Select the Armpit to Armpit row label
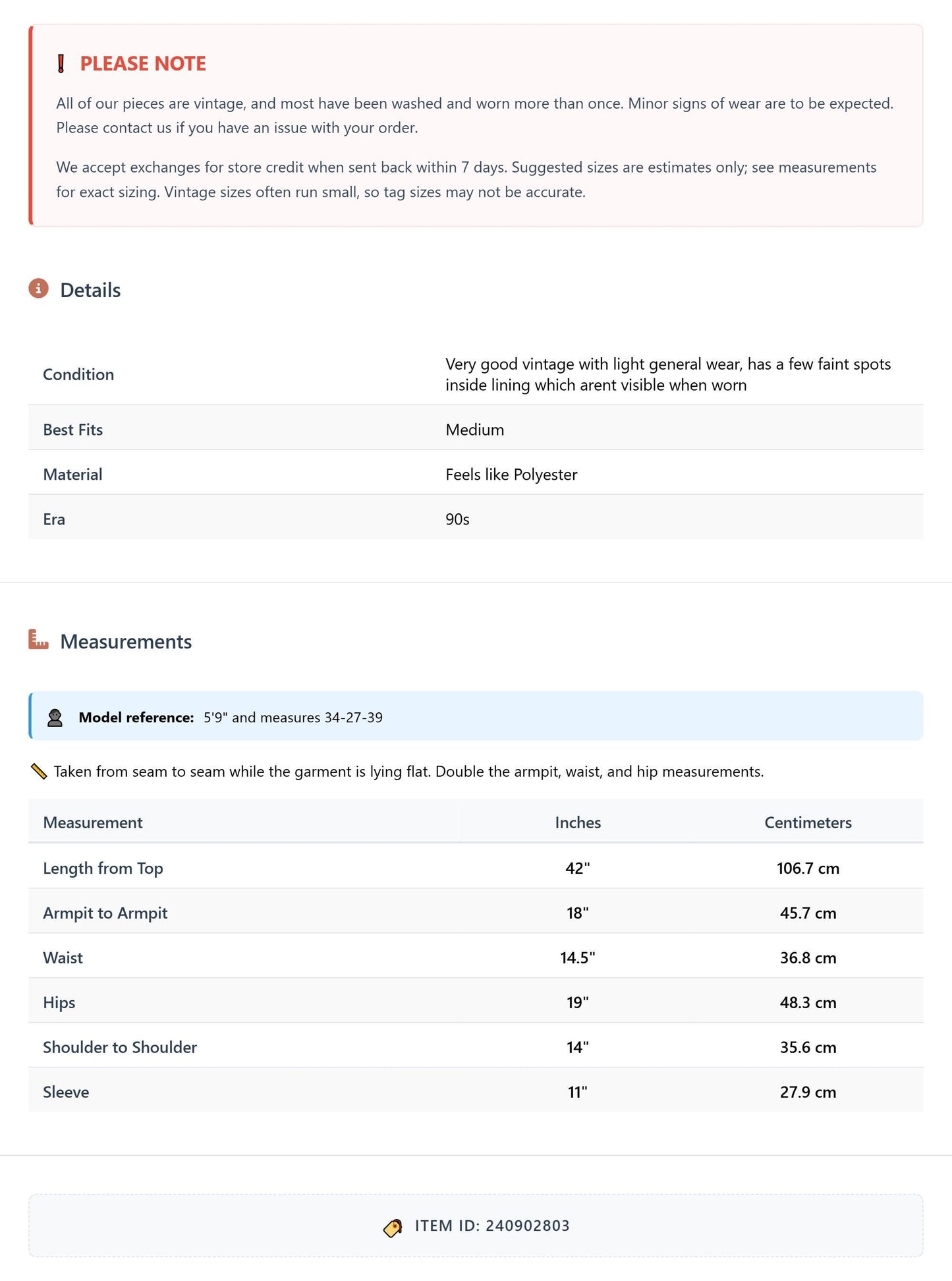Viewport: 952px width, 1281px height. pyautogui.click(x=105, y=913)
